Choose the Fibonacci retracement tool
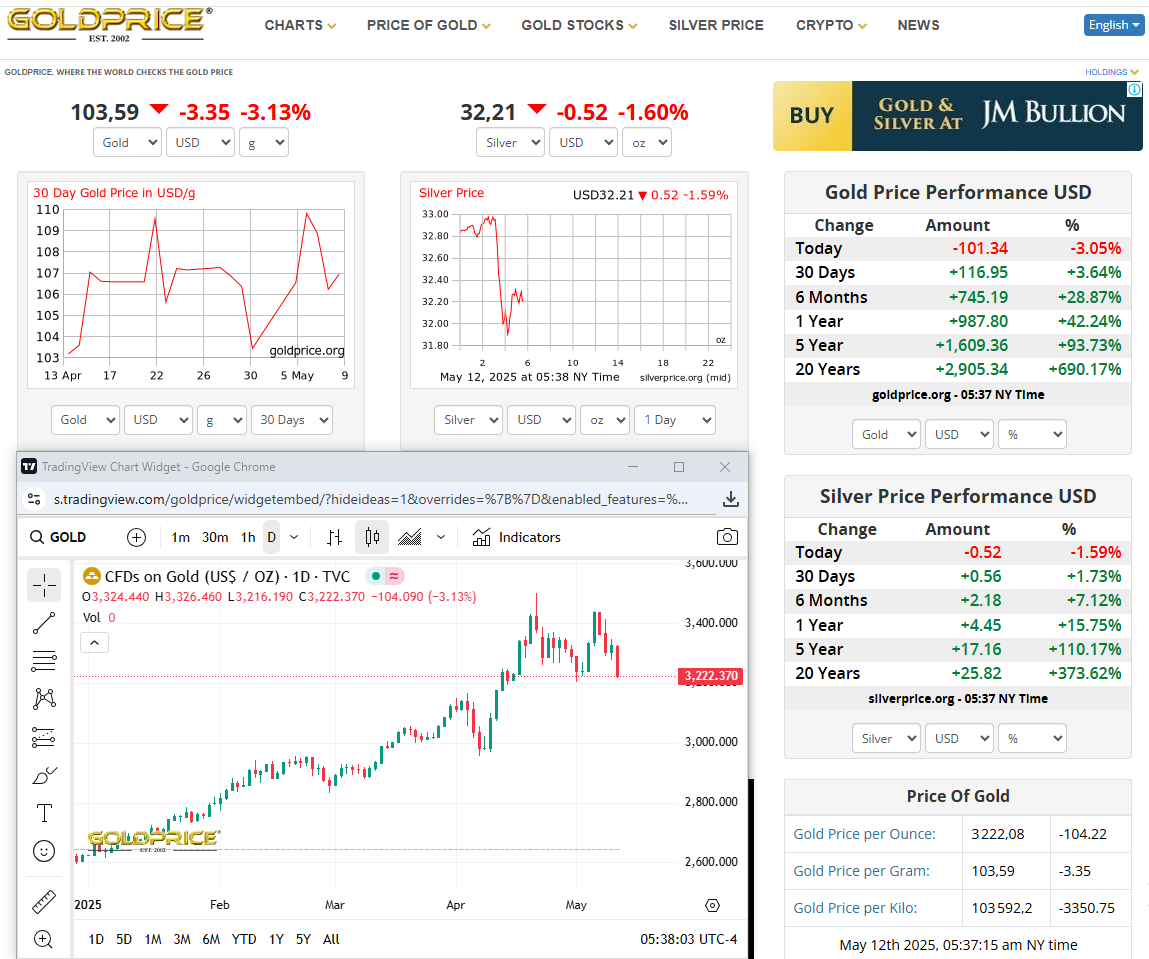The image size is (1149, 959). tap(43, 661)
